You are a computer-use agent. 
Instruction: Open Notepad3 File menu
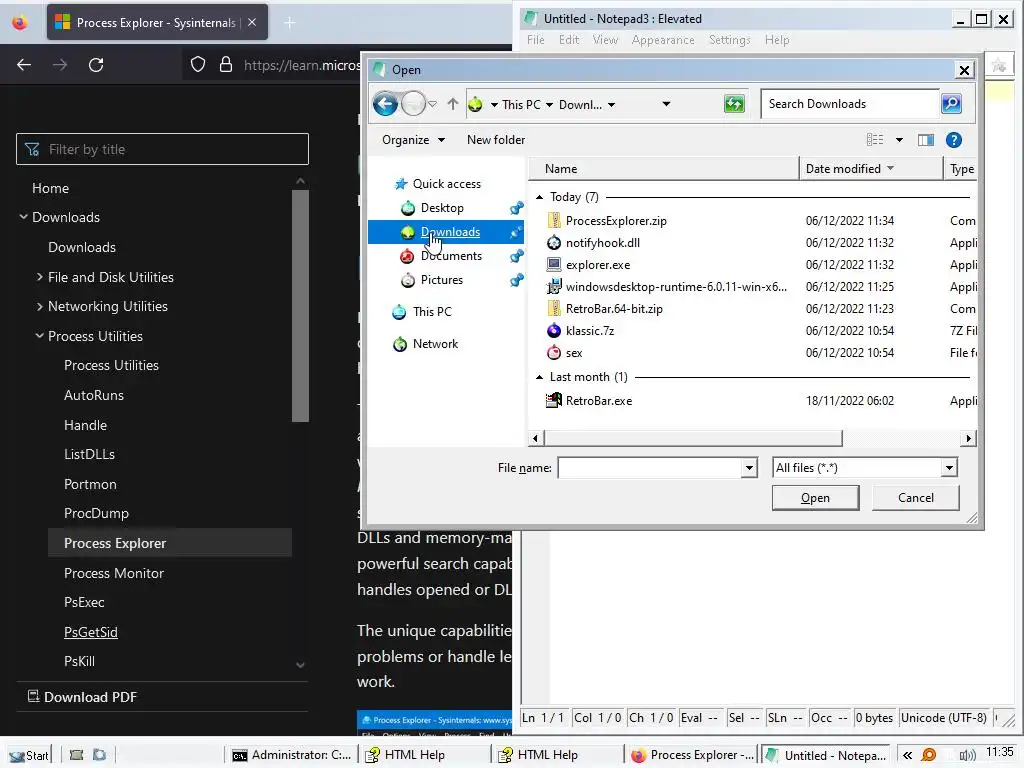(536, 40)
